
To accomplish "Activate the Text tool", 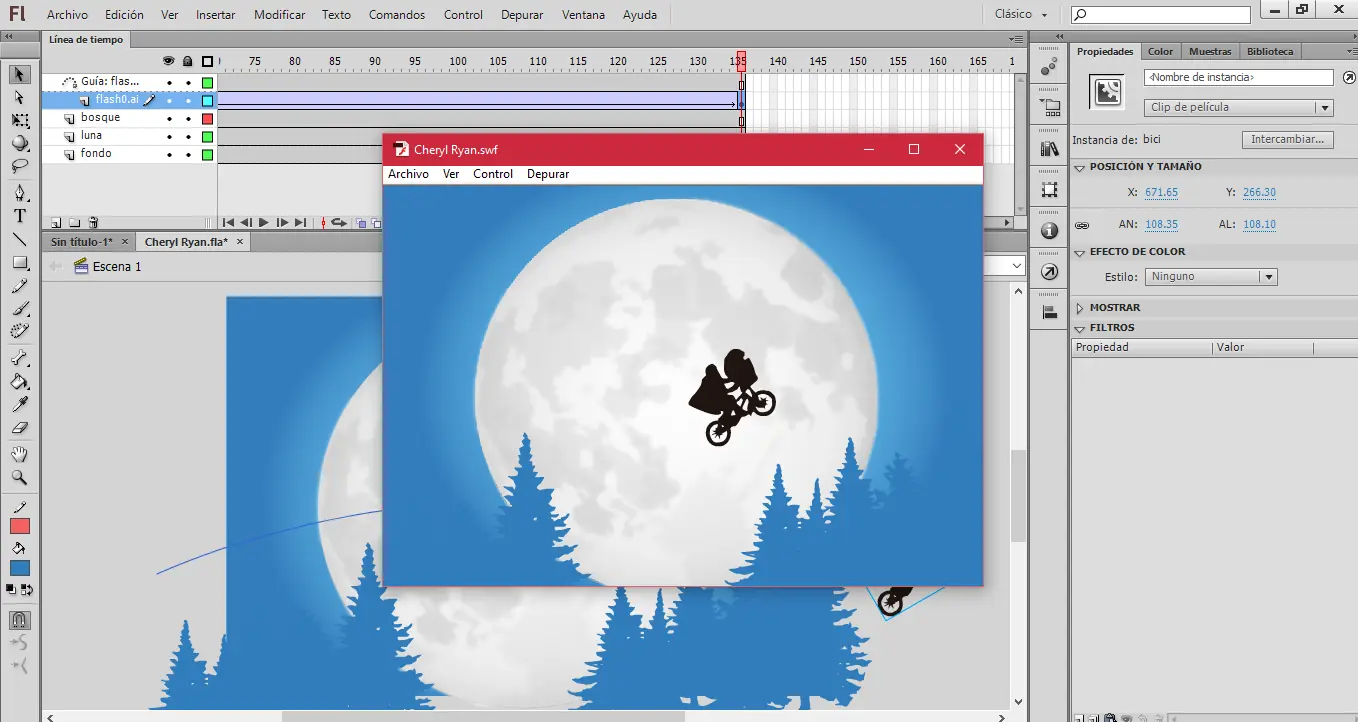I will [20, 216].
